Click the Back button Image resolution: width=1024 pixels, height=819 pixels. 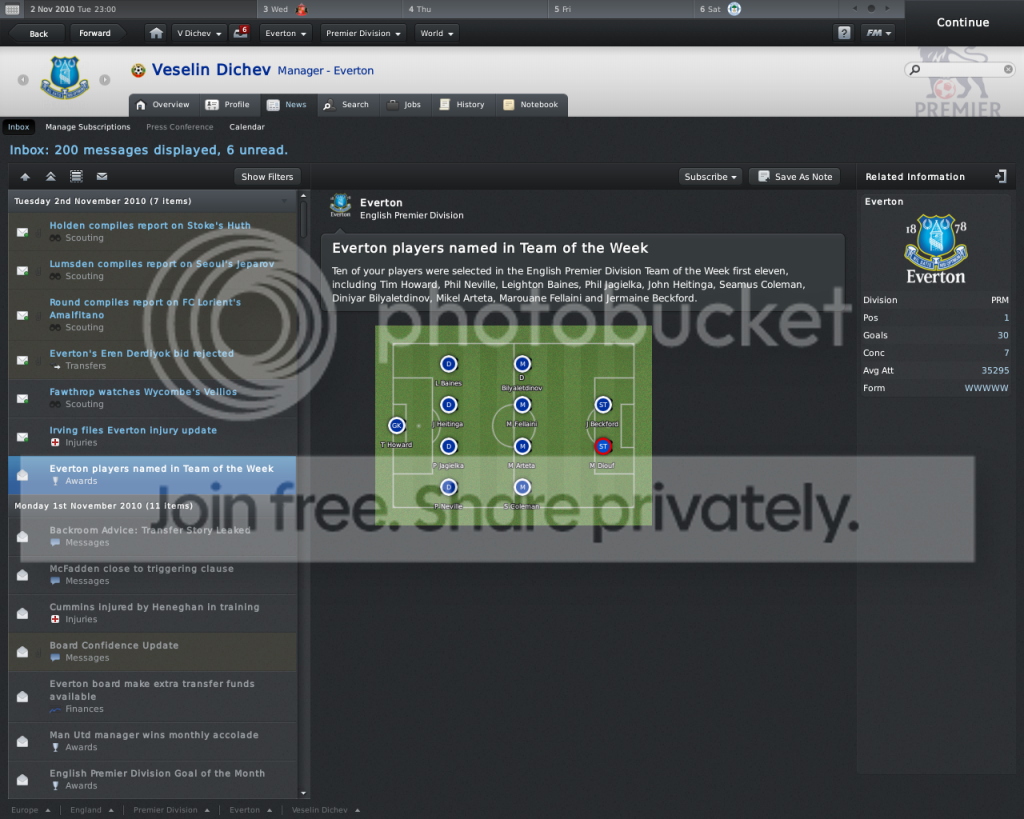37,33
